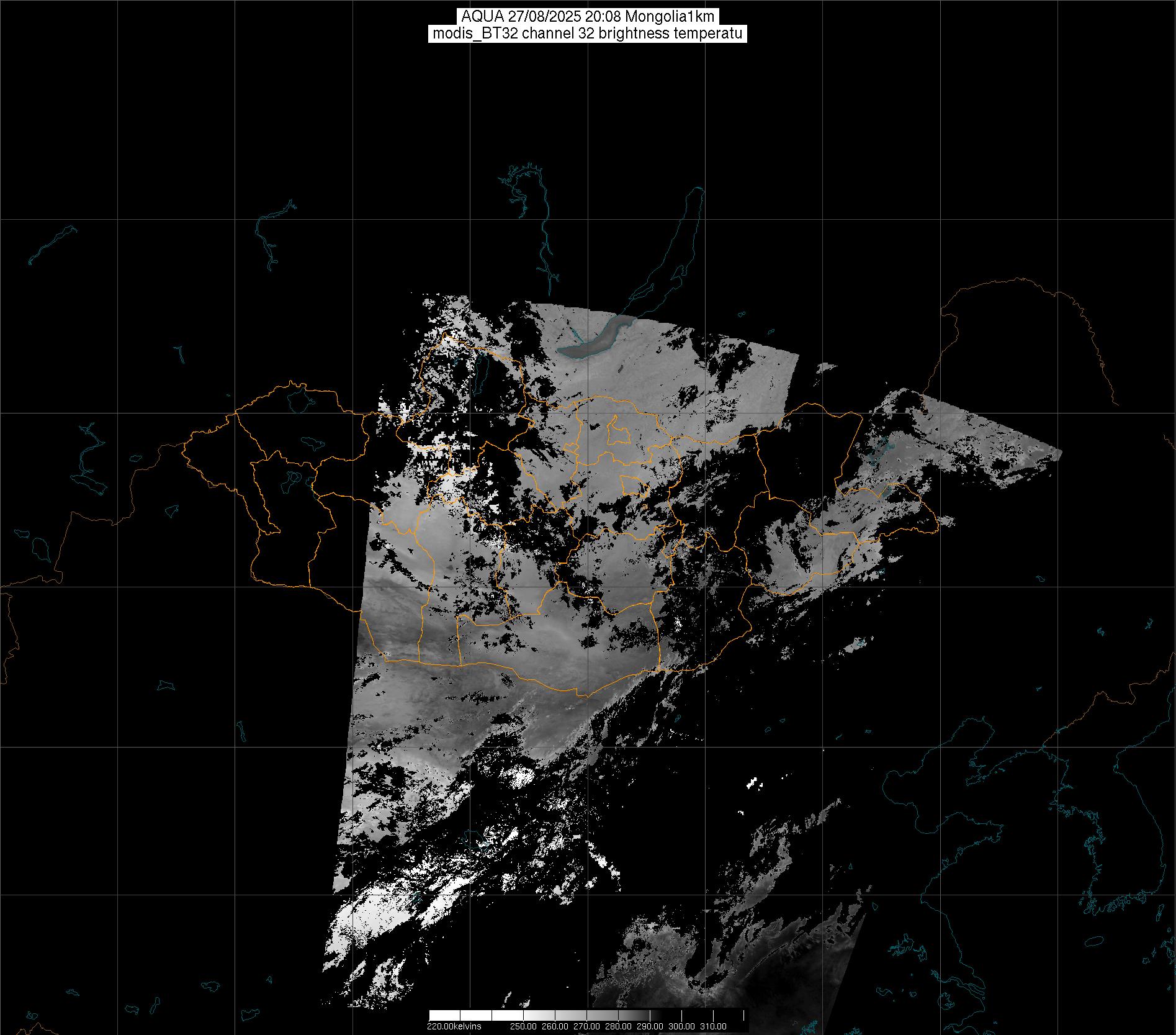The height and width of the screenshot is (1035, 1176).
Task: Click Lake Khövsgöl outline in northern Mongolia
Action: [485, 373]
